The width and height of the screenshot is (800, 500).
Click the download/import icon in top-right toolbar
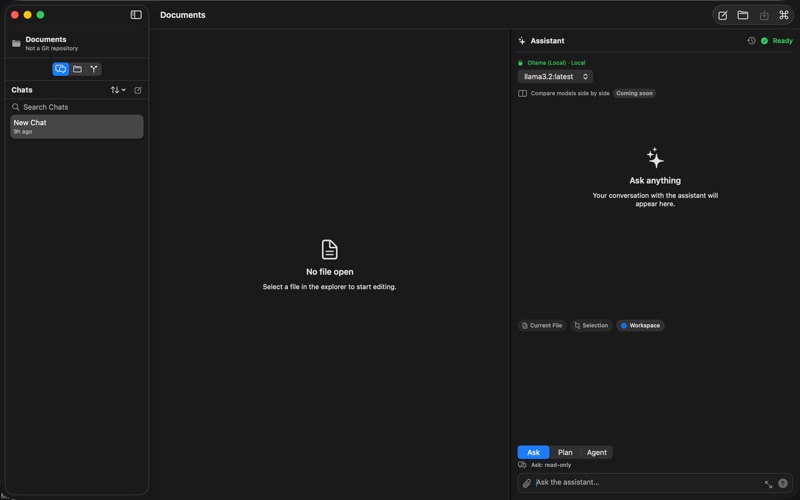pyautogui.click(x=764, y=15)
